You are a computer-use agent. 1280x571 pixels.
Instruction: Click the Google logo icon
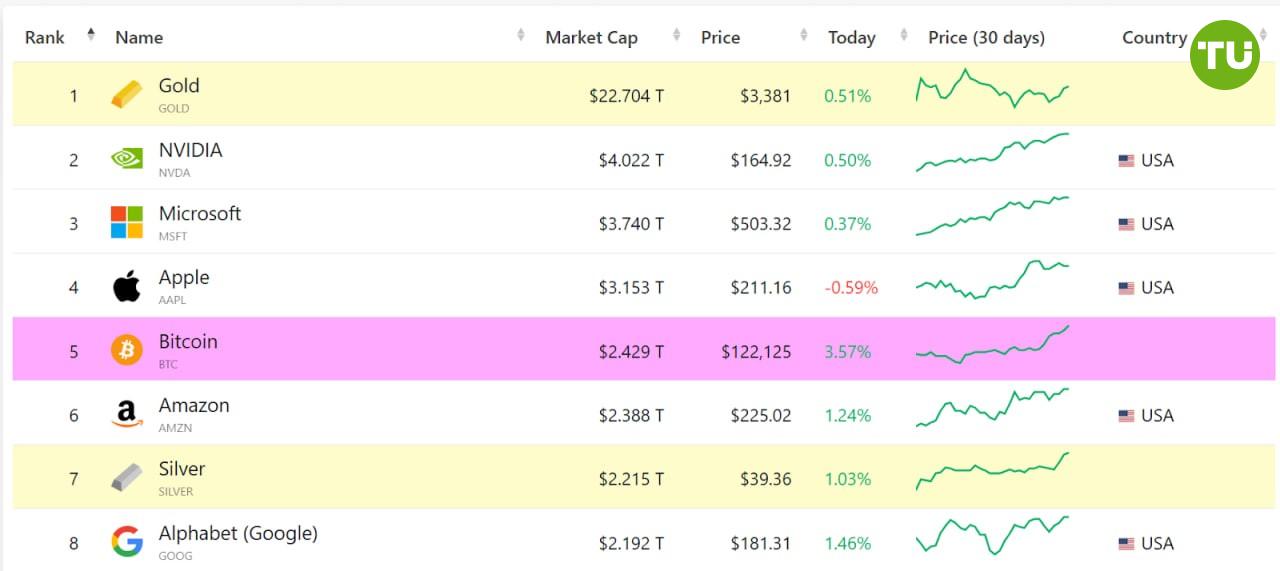click(x=127, y=543)
